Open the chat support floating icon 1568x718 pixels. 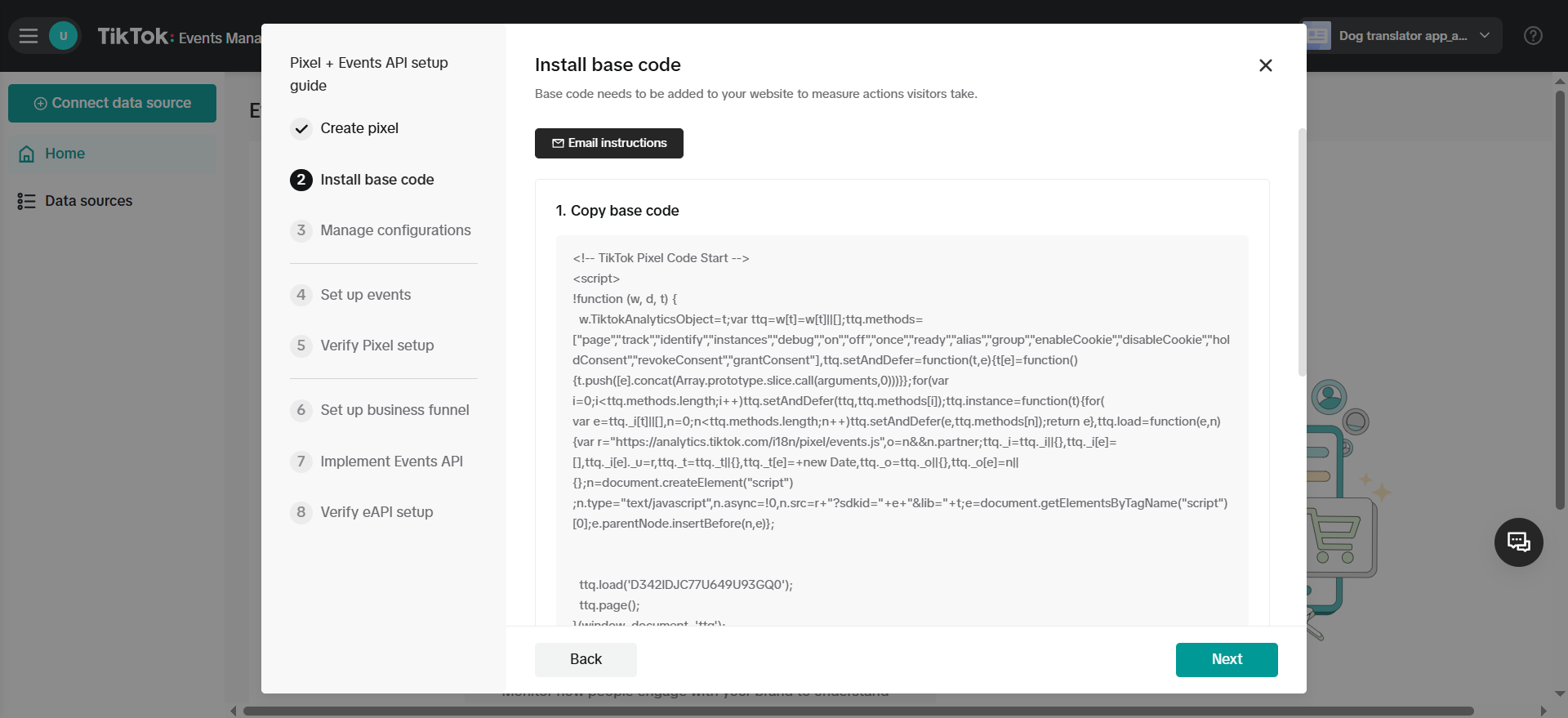tap(1518, 542)
